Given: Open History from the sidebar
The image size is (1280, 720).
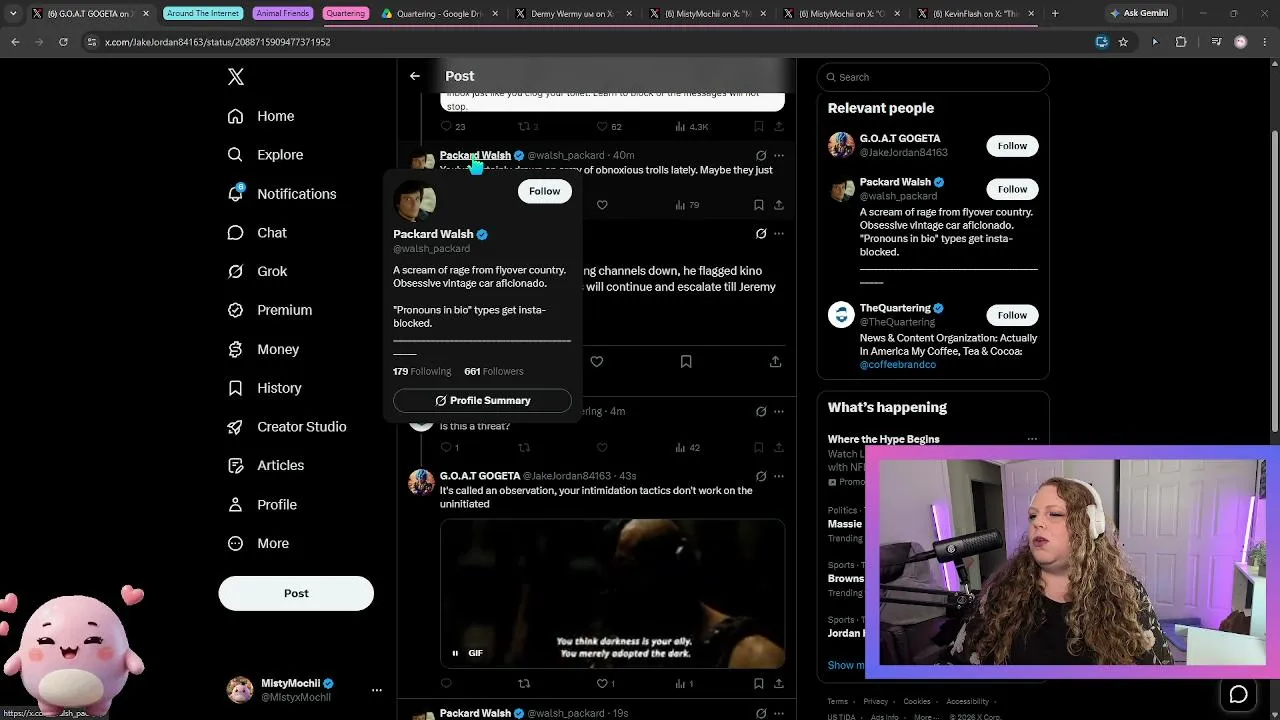Looking at the screenshot, I should pos(264,388).
